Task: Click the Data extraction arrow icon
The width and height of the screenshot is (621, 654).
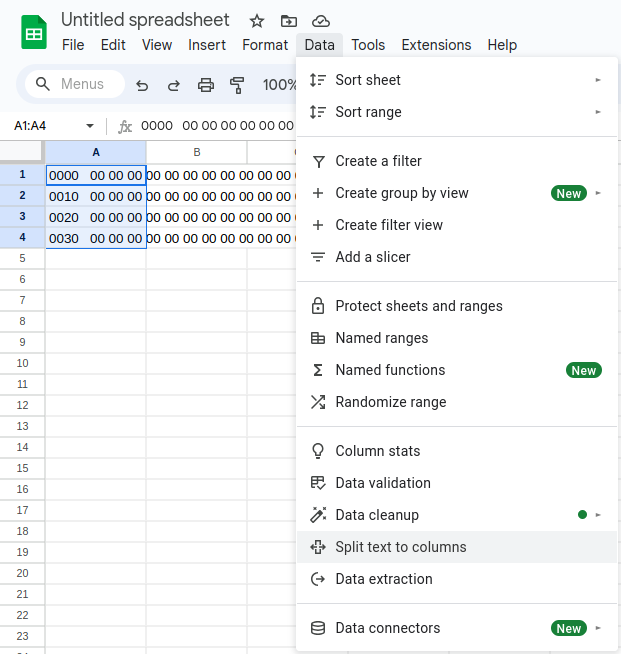Action: [x=318, y=579]
